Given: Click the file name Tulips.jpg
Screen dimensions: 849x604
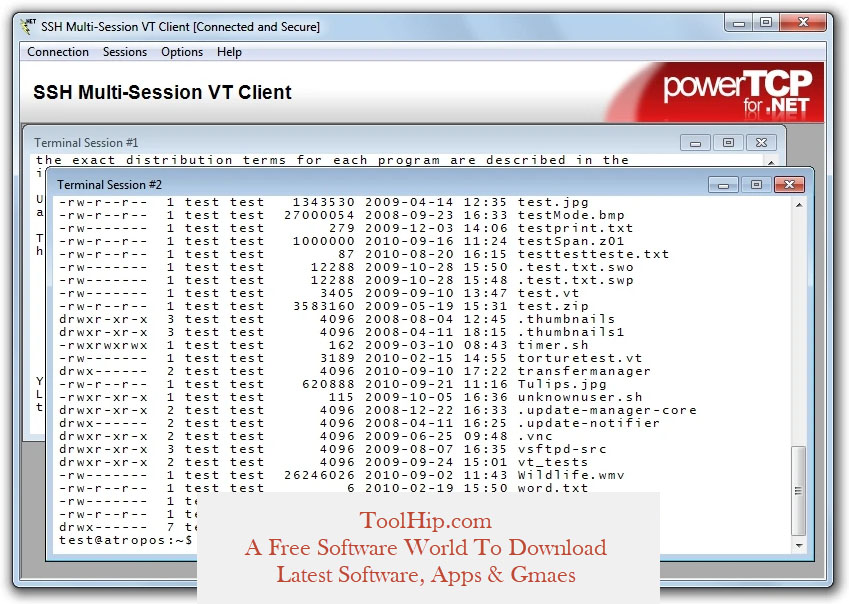Looking at the screenshot, I should [x=562, y=384].
